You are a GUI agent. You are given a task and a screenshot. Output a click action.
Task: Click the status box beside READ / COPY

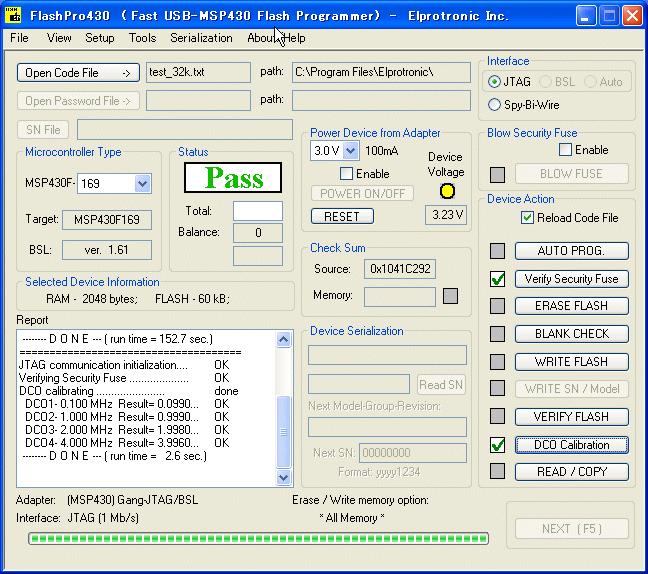(x=497, y=472)
